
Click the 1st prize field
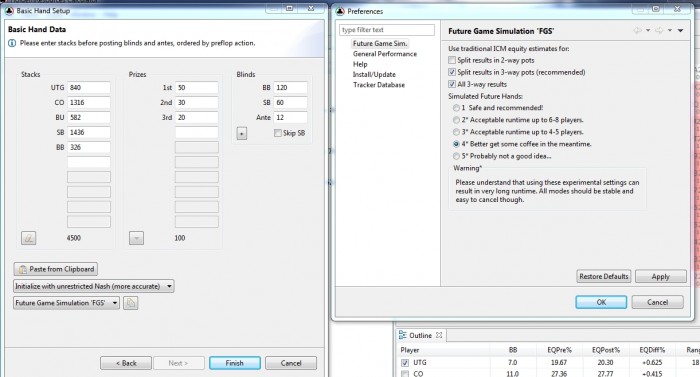click(196, 88)
